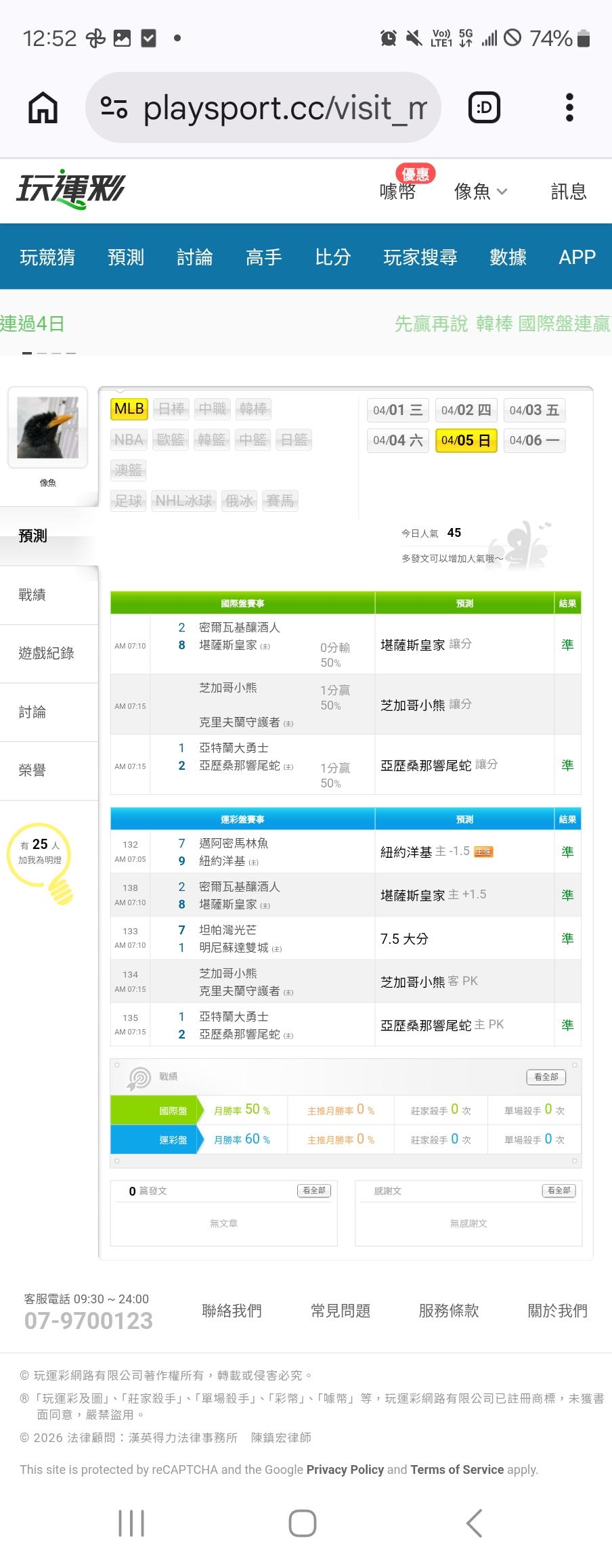Open the 戰績 sidebar tab

click(x=32, y=594)
